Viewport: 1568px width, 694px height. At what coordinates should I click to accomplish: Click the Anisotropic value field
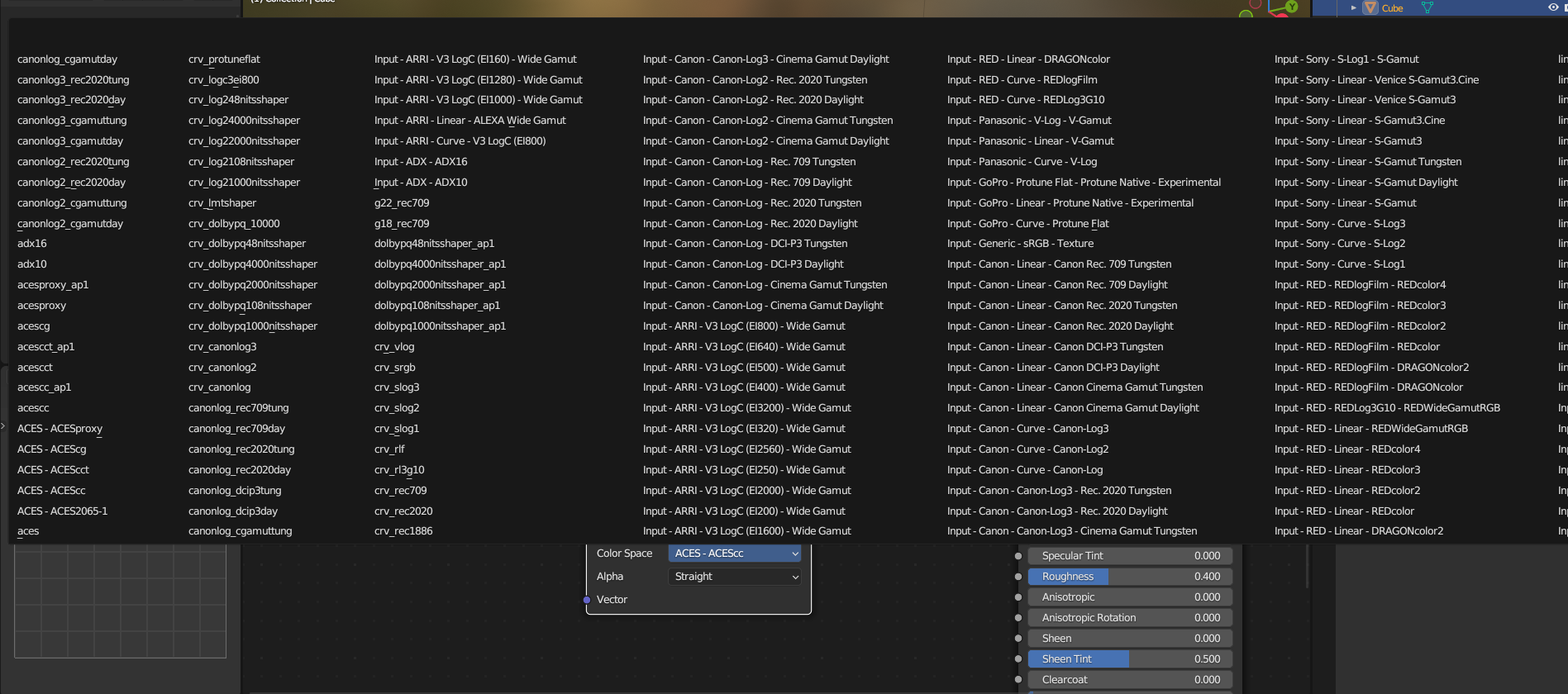tap(1130, 597)
